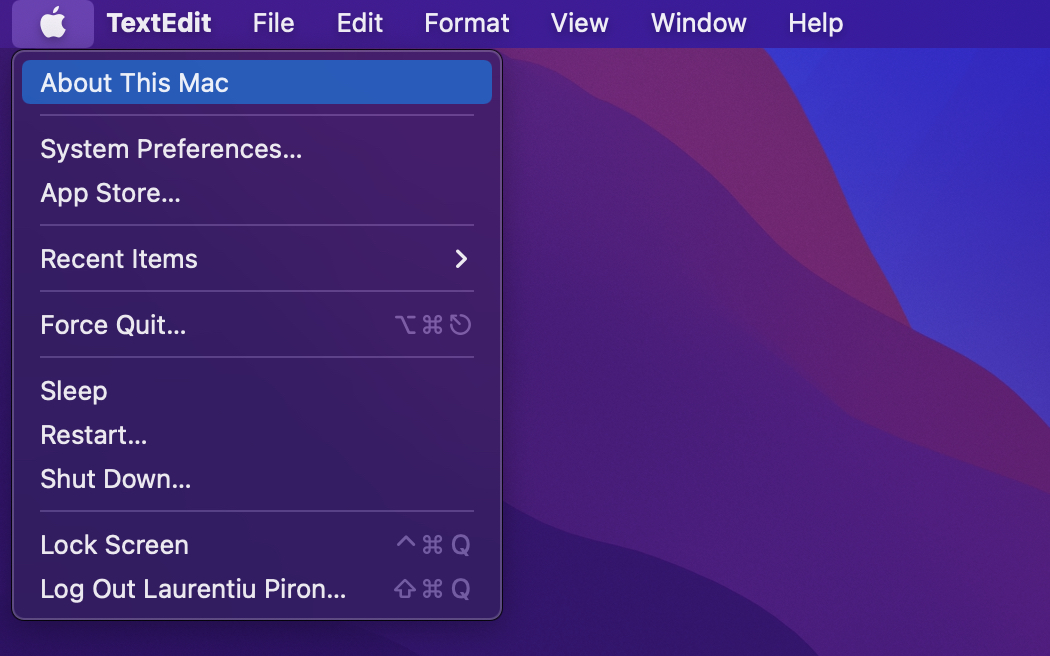Viewport: 1050px width, 656px height.
Task: Expand the Recent Items submenu arrow
Action: [461, 259]
